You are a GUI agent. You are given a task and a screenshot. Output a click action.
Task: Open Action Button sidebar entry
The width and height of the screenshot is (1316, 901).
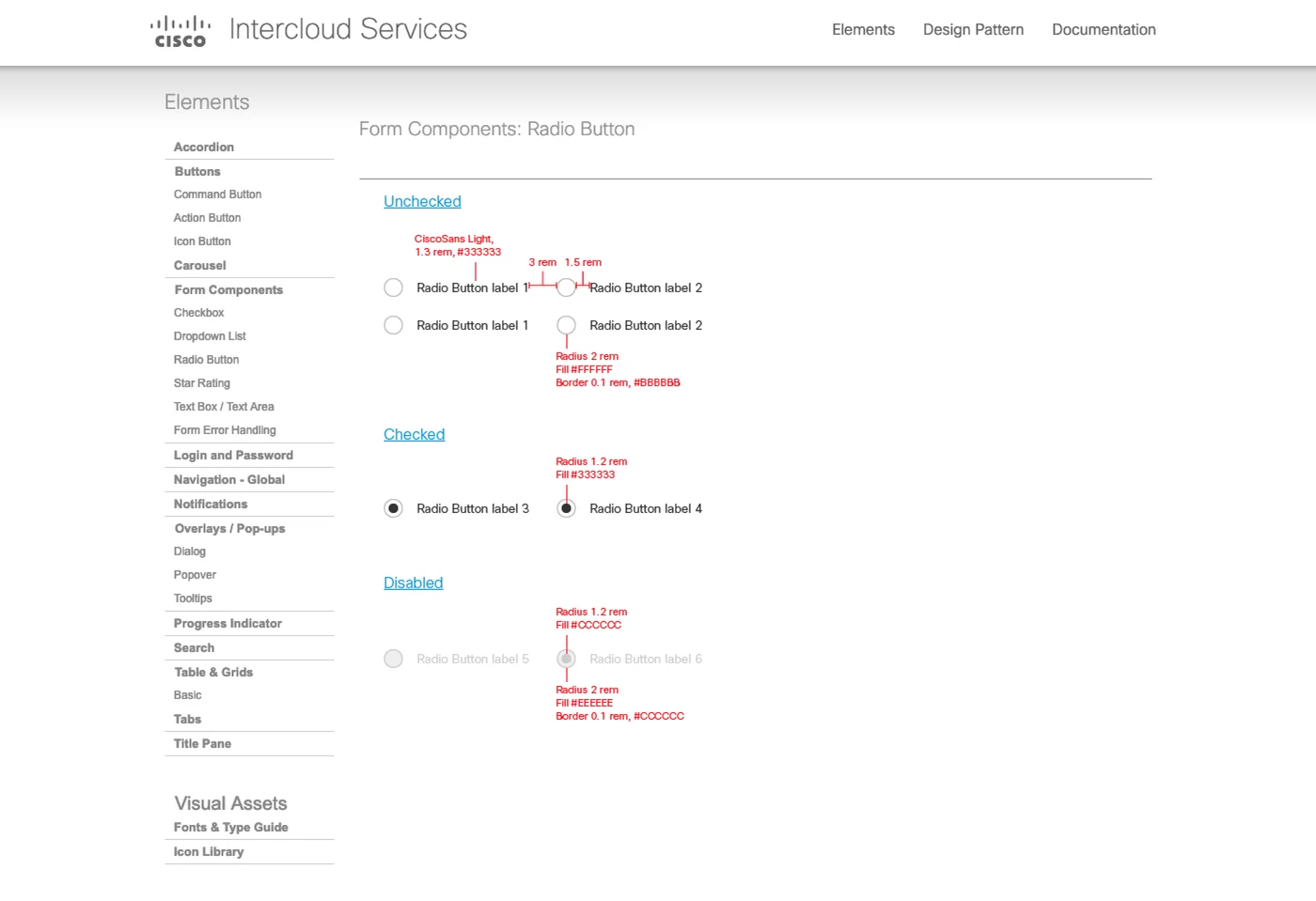pos(207,218)
